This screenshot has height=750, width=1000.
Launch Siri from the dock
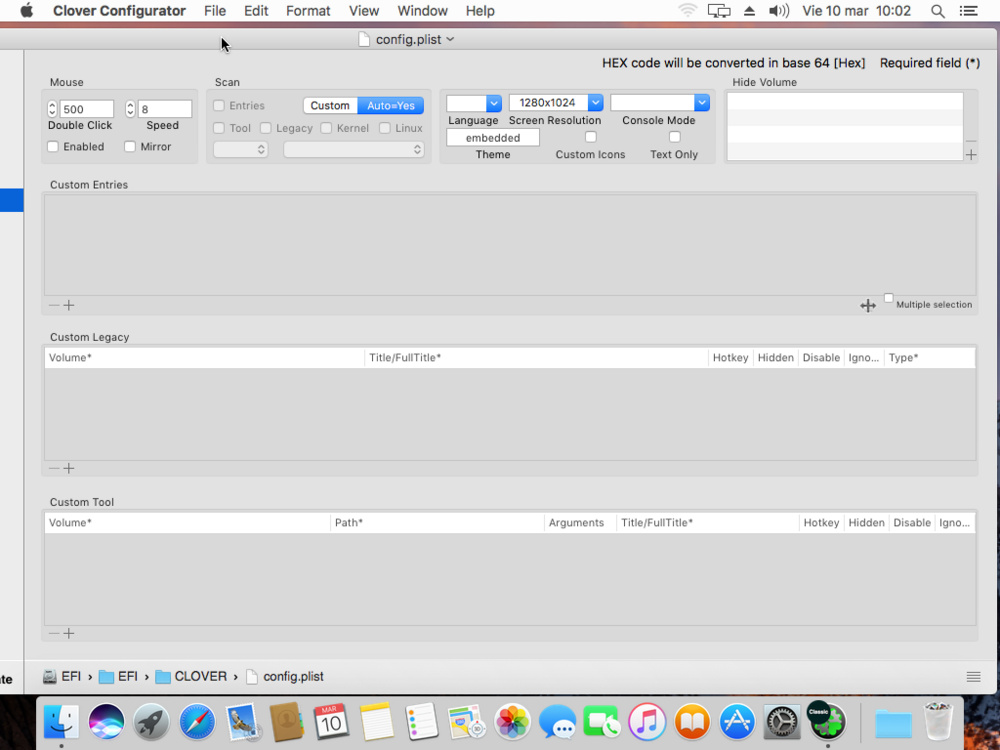(x=106, y=721)
